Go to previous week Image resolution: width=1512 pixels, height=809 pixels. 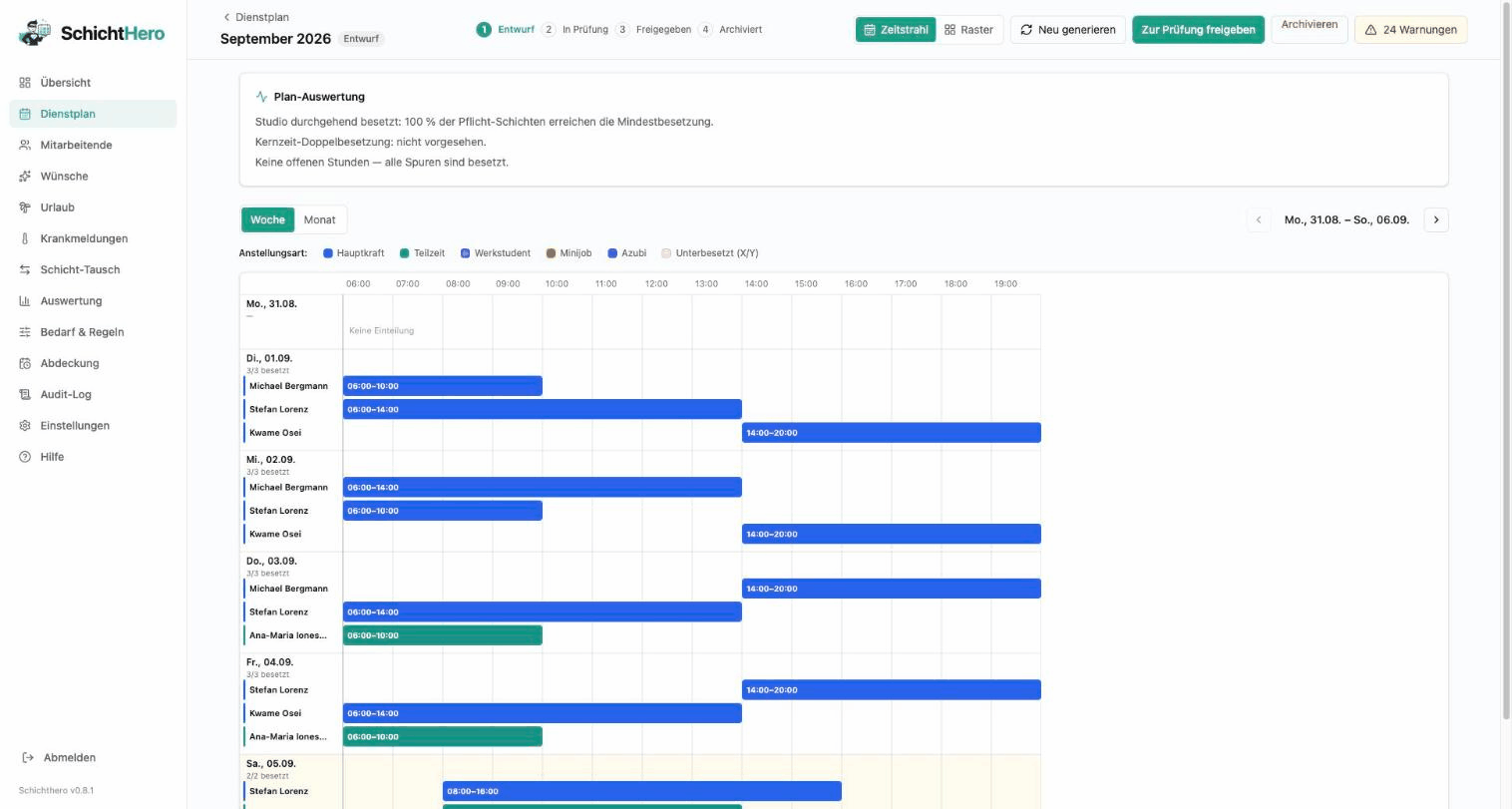(1259, 219)
